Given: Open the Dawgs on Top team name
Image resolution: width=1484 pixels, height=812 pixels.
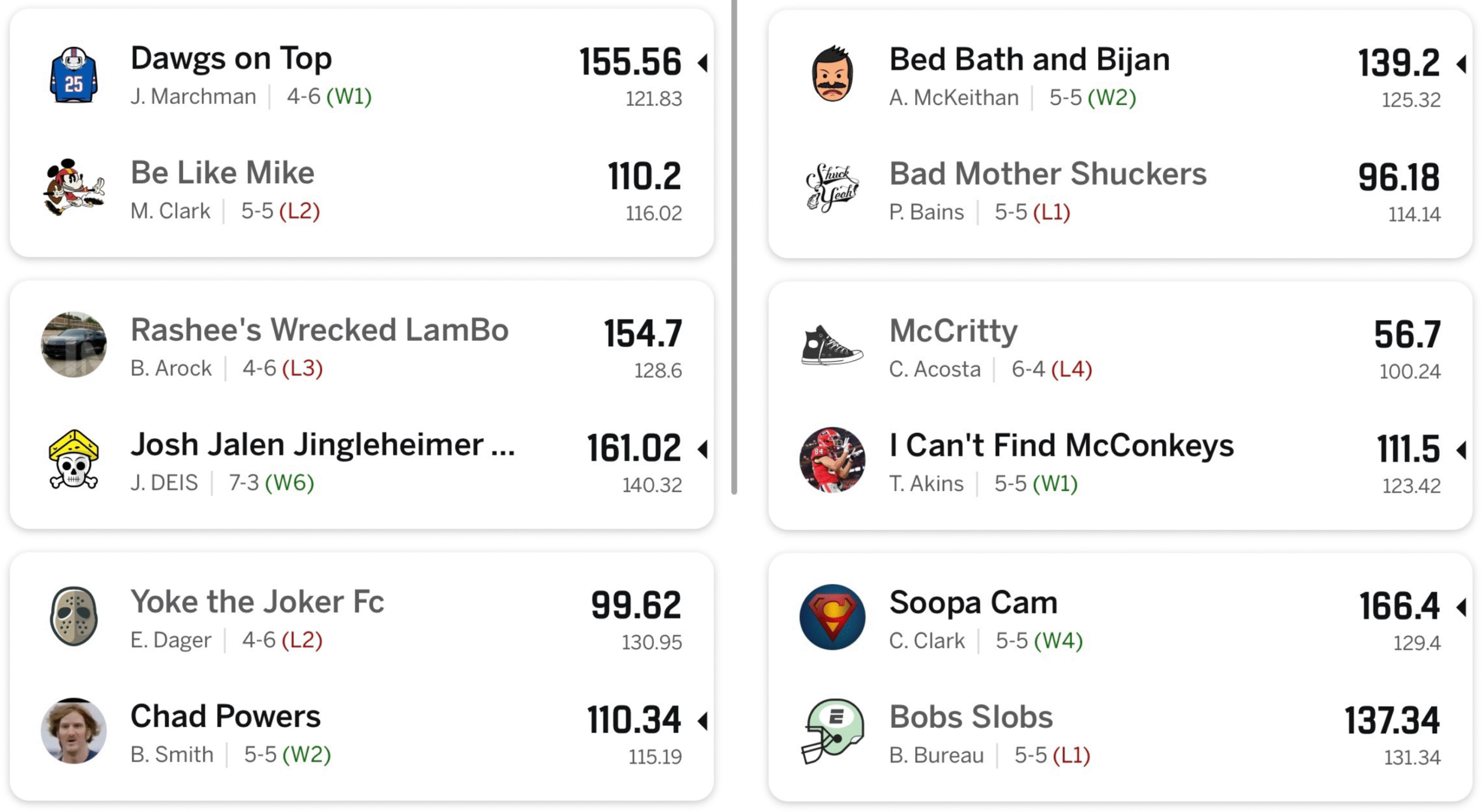Looking at the screenshot, I should coord(231,59).
